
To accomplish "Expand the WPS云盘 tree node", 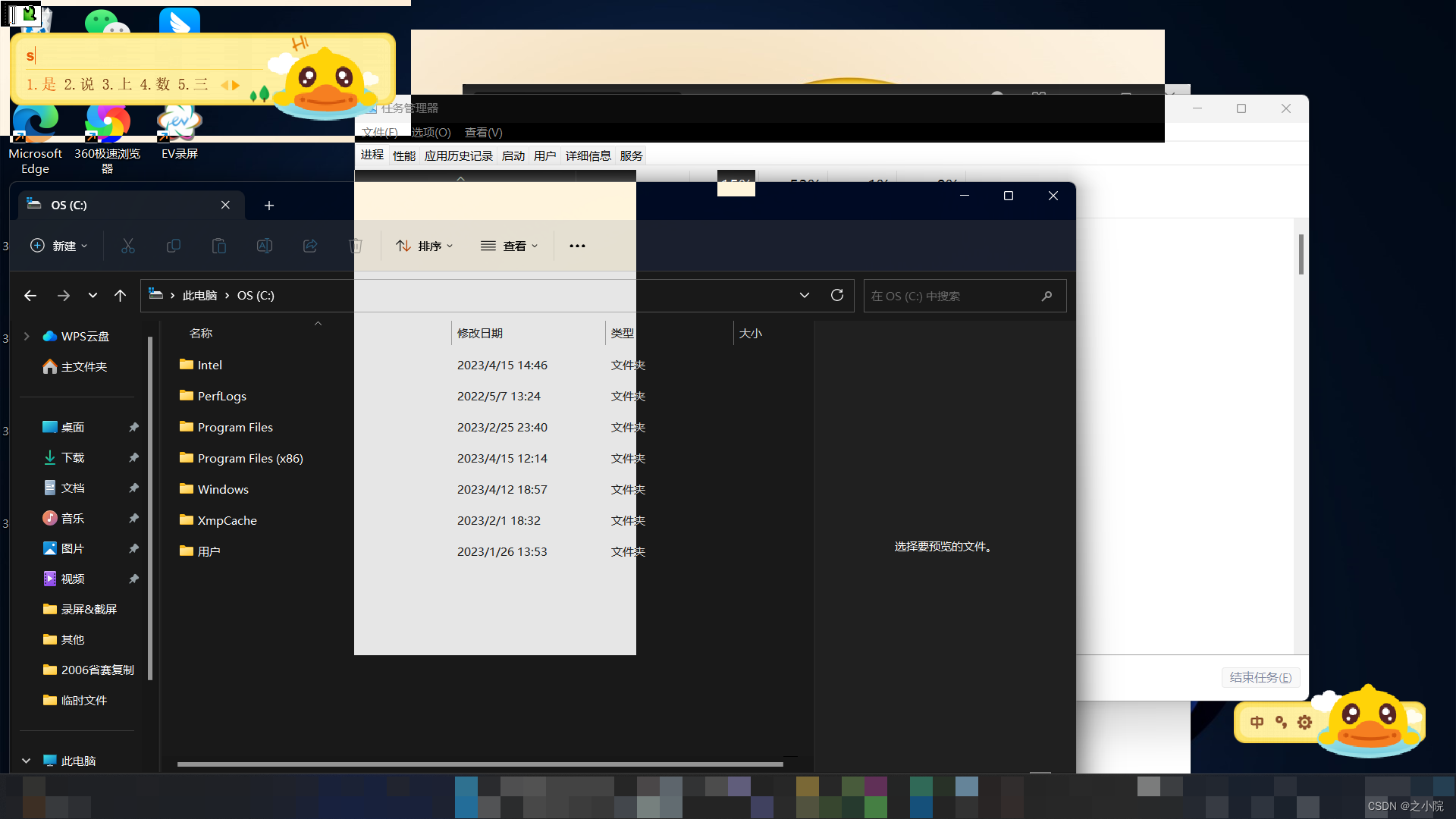I will tap(27, 336).
